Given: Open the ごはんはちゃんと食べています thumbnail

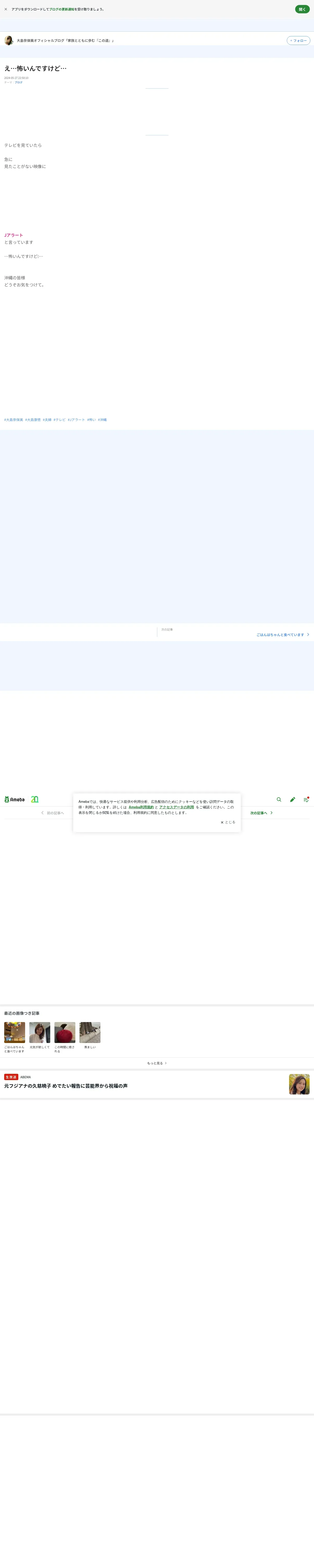Looking at the screenshot, I should [15, 1032].
